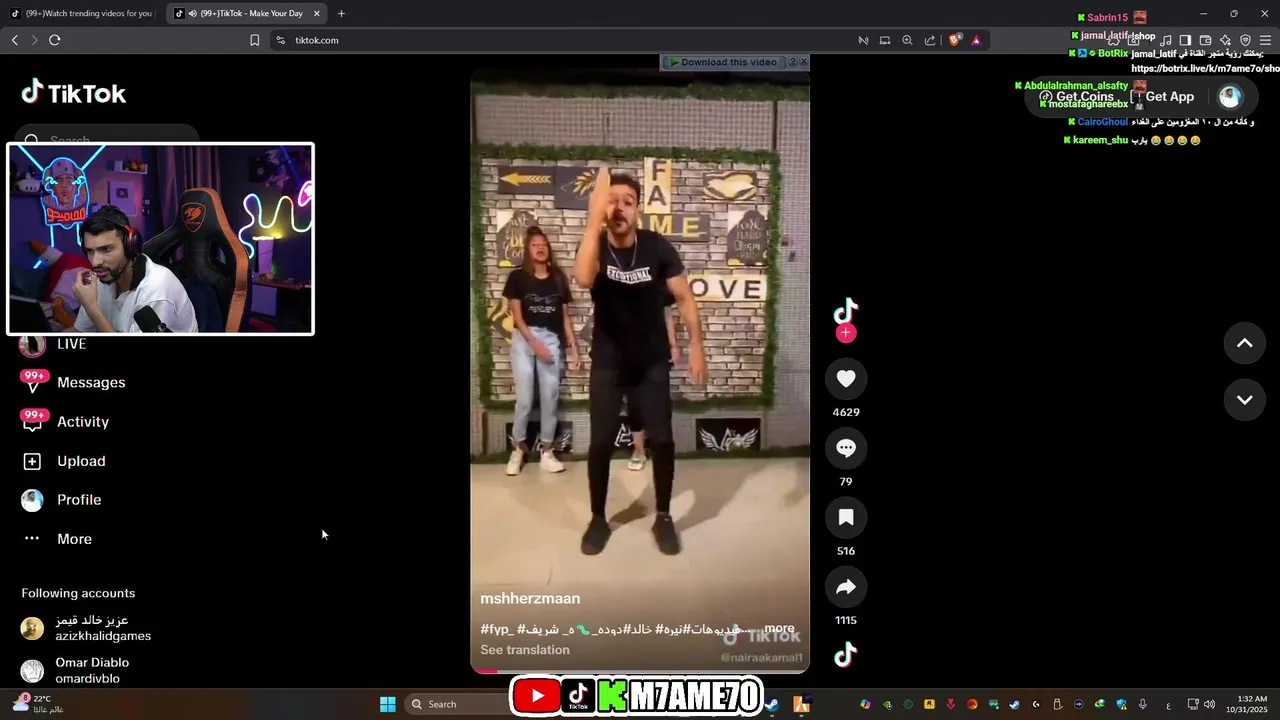Click the #fyp_ hashtag in the caption
Viewport: 1280px width, 720px height.
coord(497,629)
